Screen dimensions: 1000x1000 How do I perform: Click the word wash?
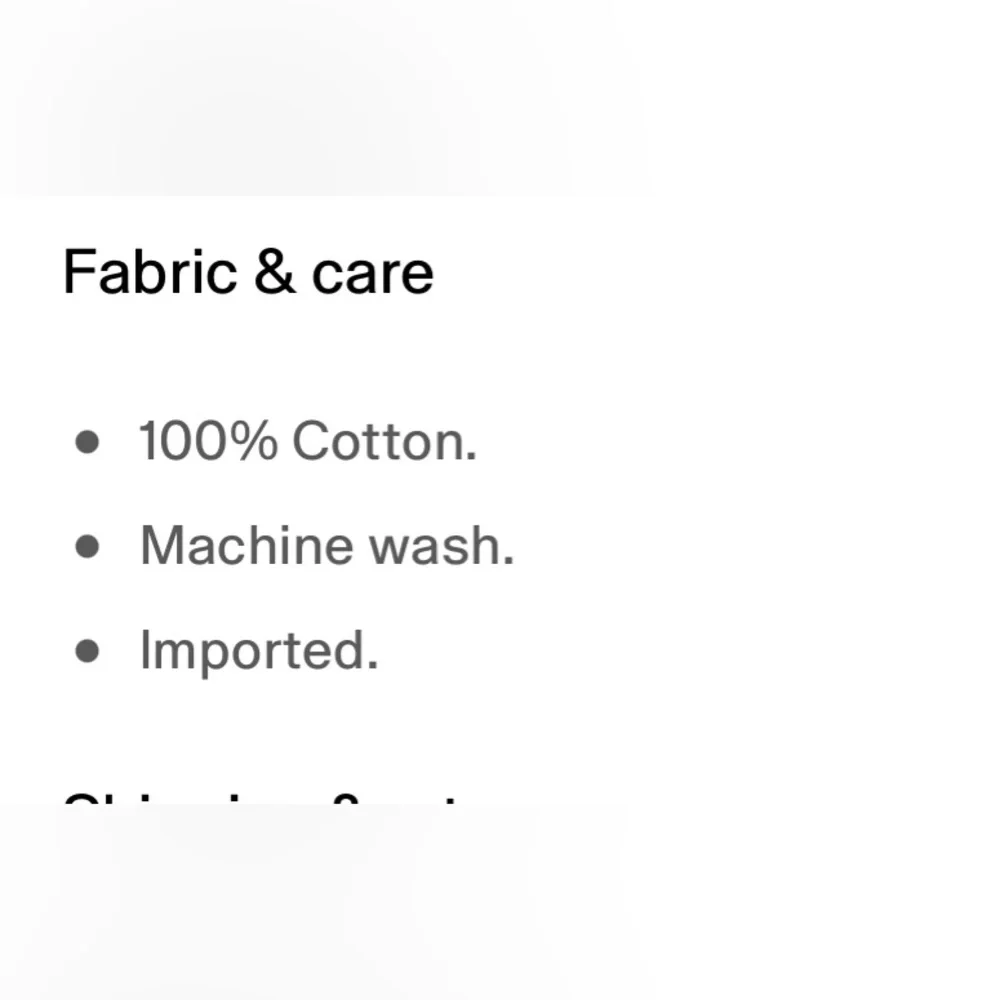[x=441, y=547]
